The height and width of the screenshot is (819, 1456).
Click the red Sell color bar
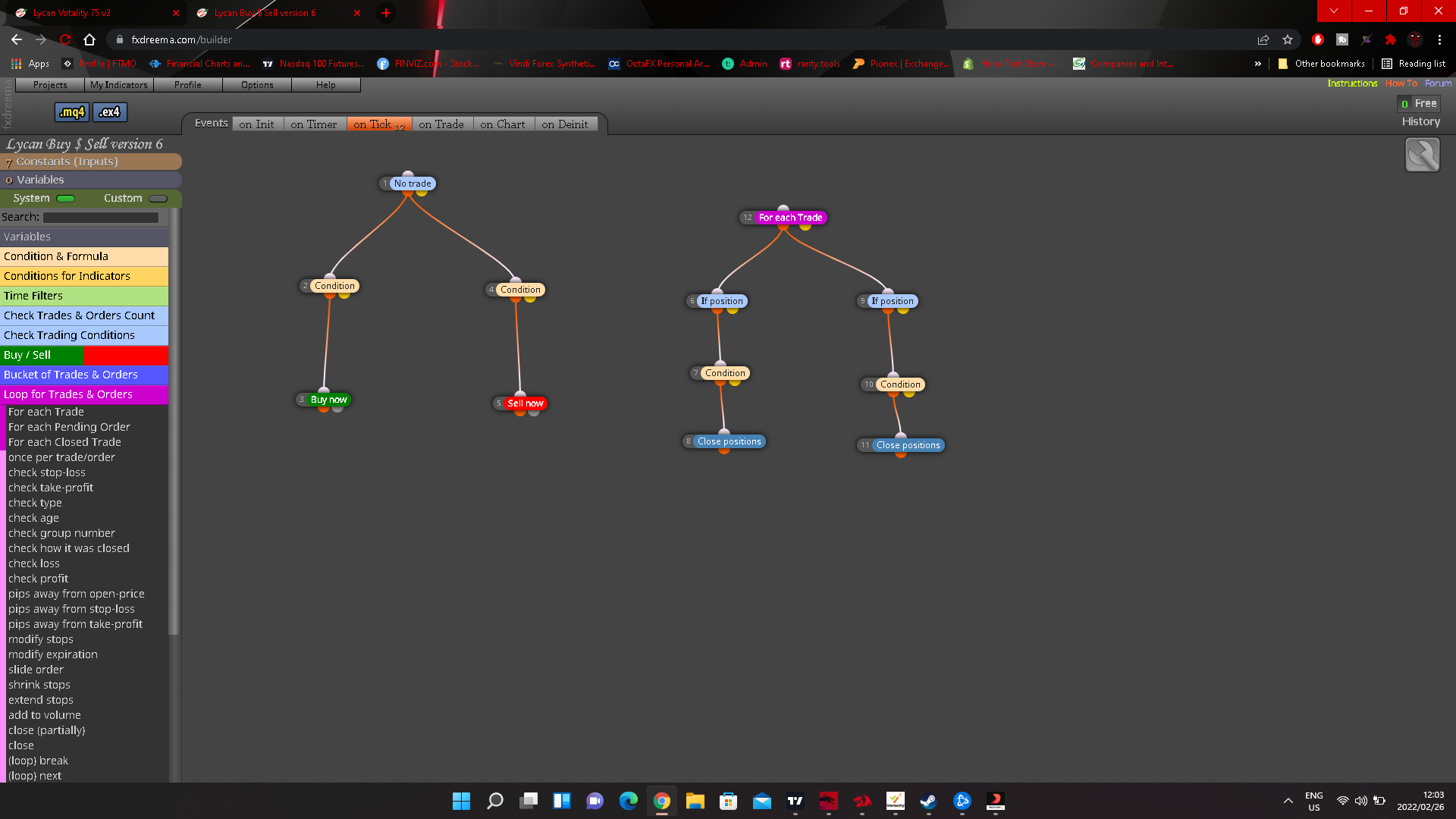[x=126, y=355]
